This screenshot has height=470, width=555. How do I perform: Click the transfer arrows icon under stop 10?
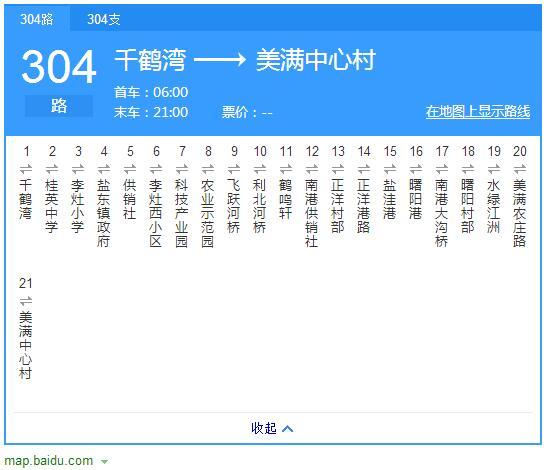(260, 169)
